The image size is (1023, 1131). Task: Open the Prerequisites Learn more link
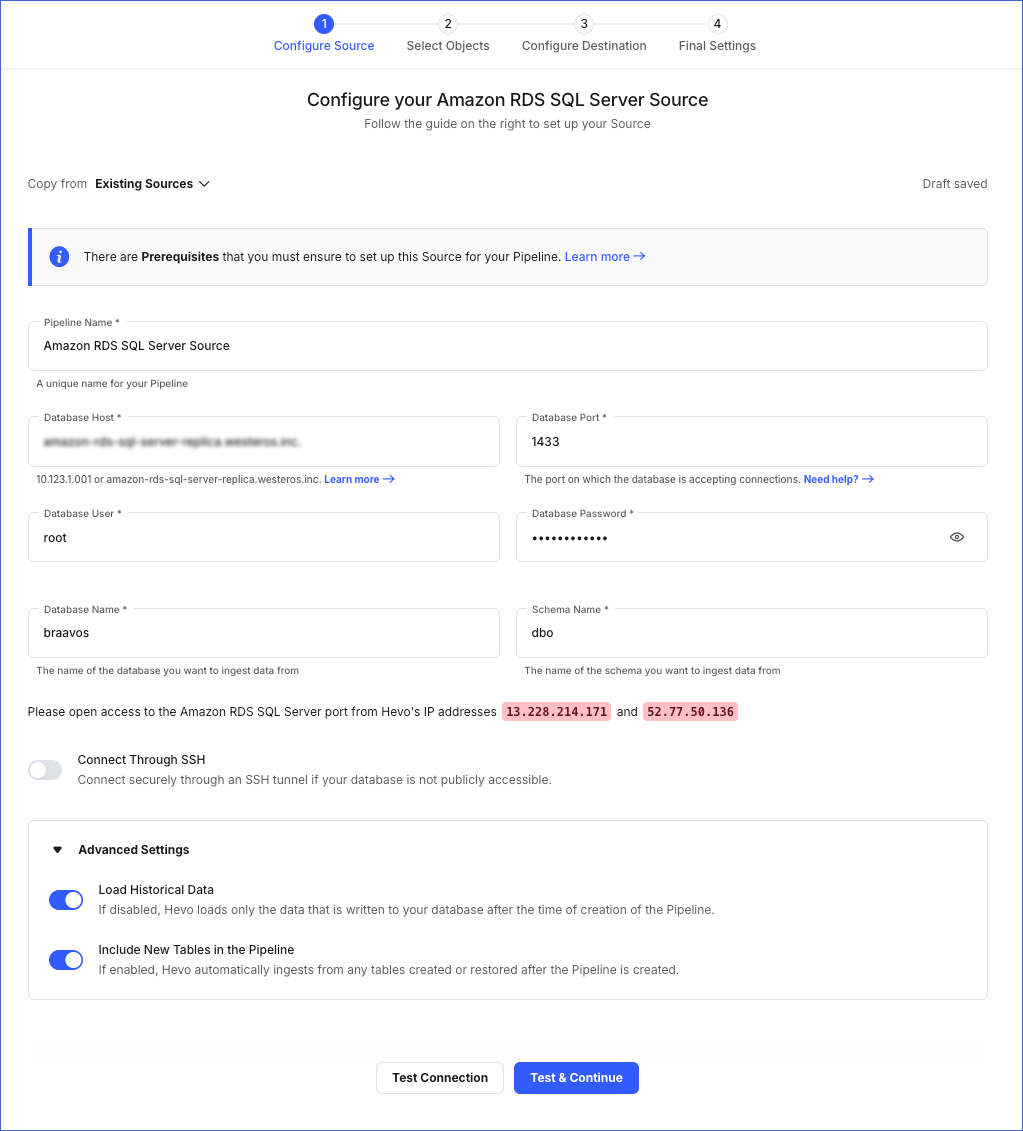[597, 256]
